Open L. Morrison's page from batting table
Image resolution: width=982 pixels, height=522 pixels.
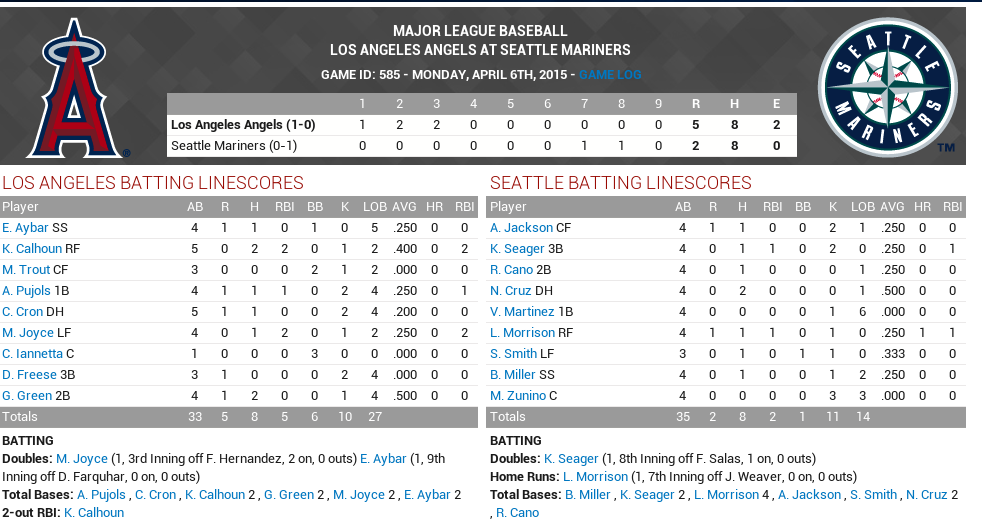coord(522,333)
